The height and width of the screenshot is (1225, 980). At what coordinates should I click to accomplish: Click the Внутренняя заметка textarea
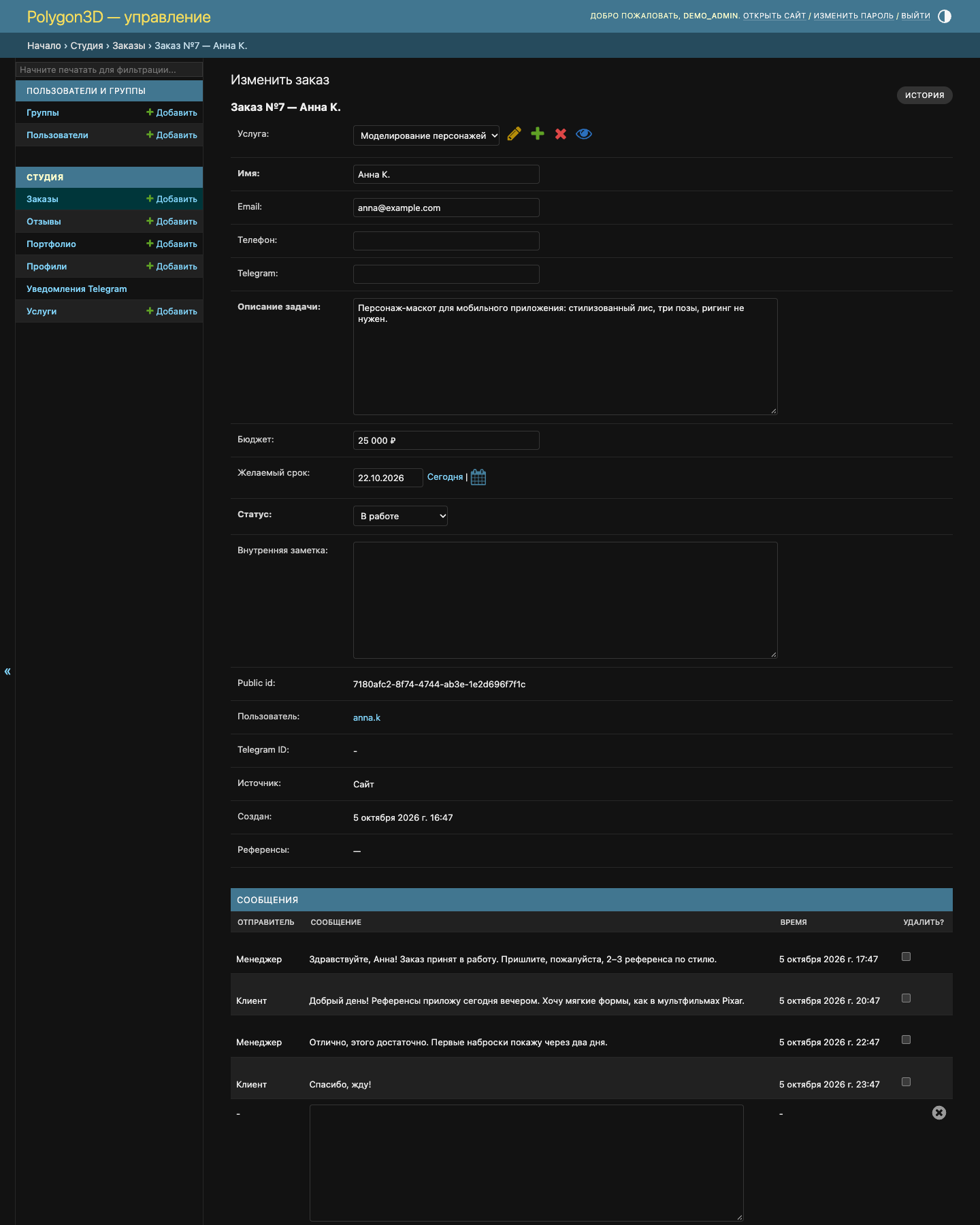566,600
